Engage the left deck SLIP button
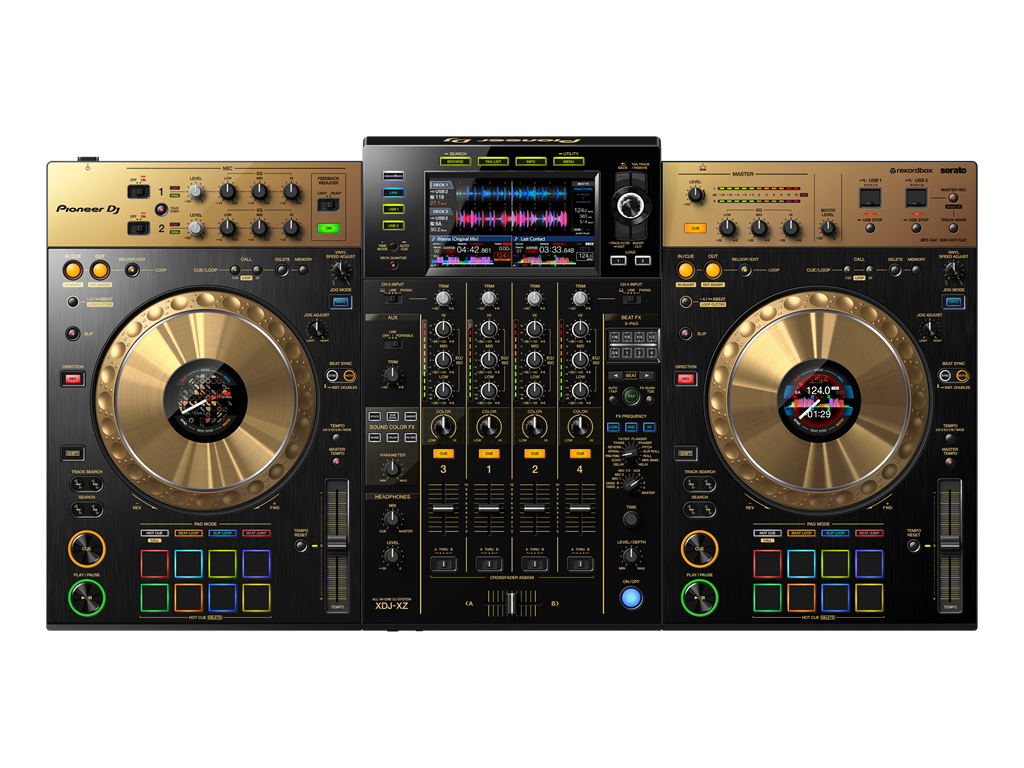Screen dimensions: 1024x768 point(73,333)
